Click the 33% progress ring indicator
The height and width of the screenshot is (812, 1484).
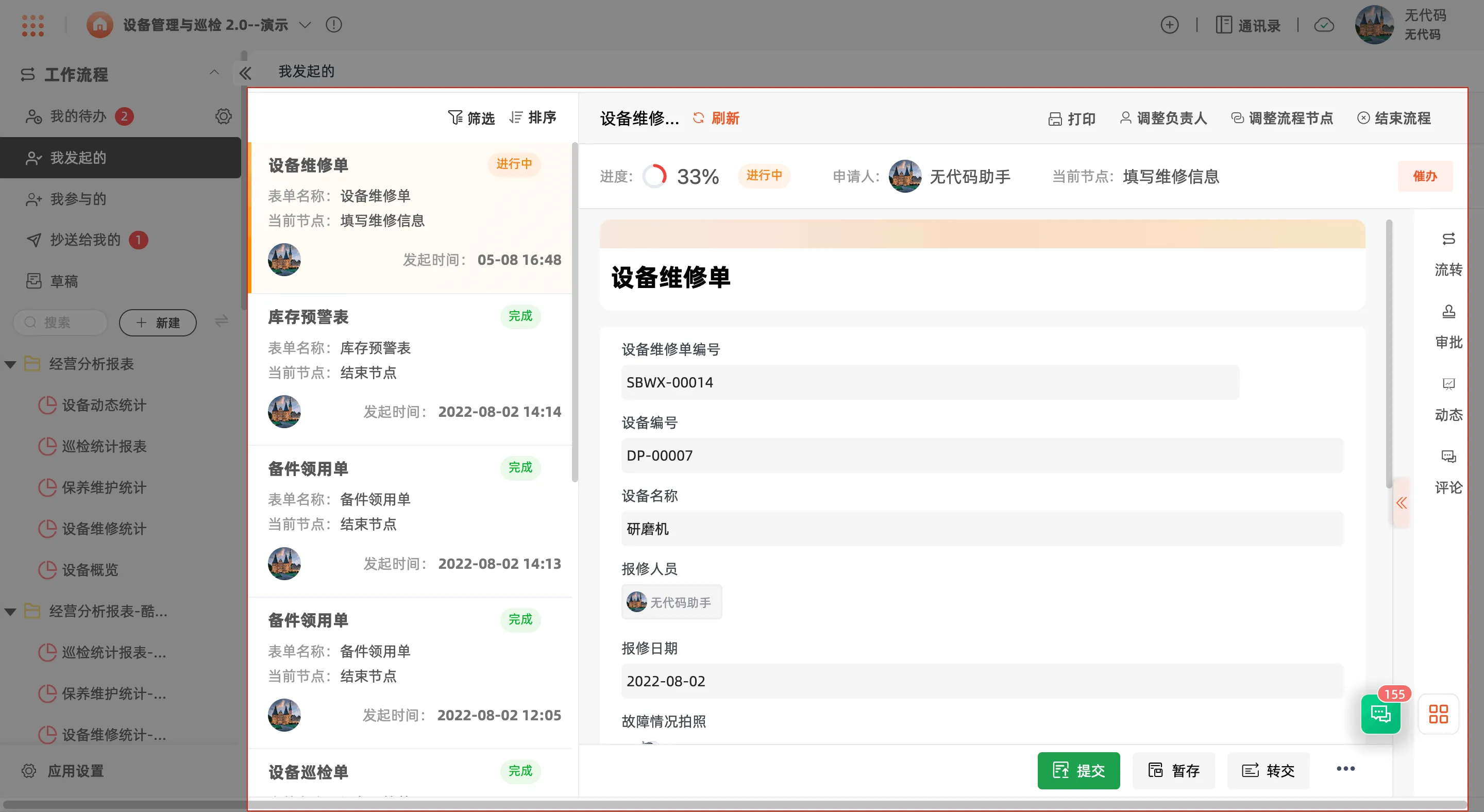[655, 176]
